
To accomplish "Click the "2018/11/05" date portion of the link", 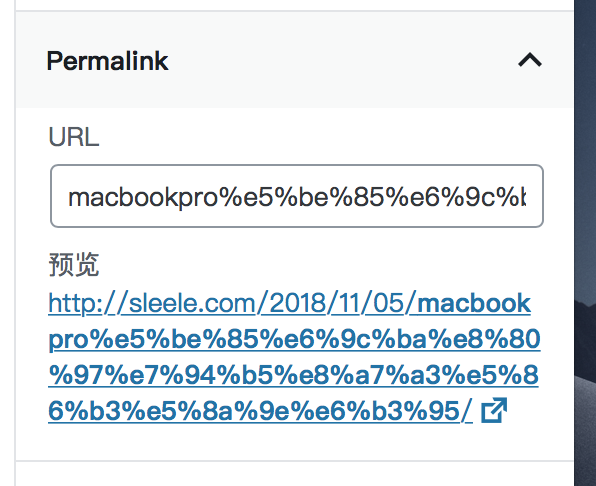I will (337, 303).
